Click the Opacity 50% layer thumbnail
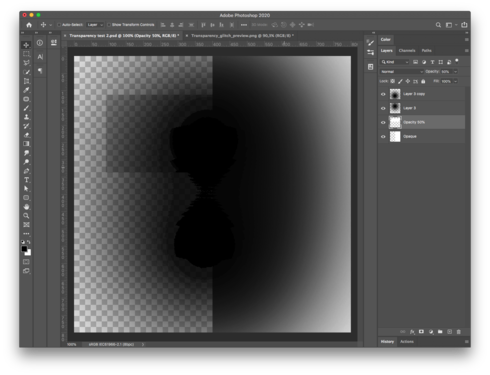 (x=395, y=122)
